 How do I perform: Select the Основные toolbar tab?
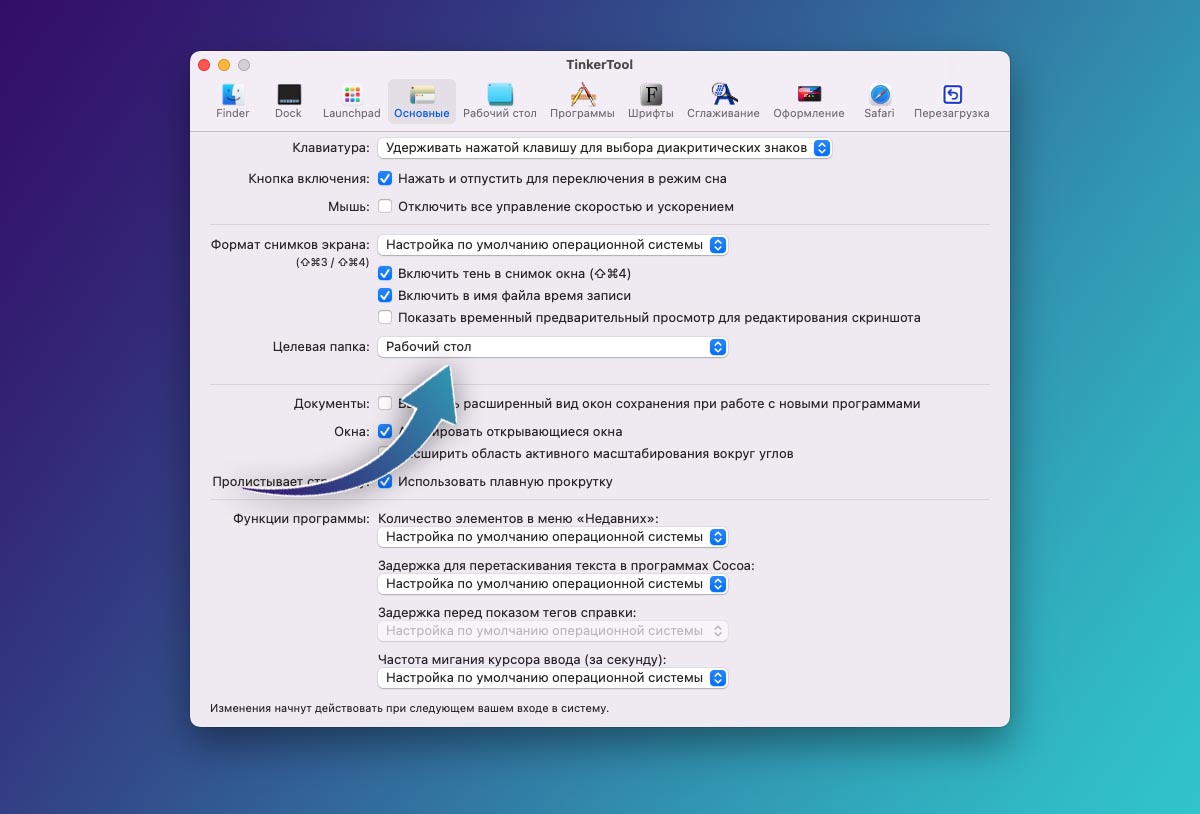[422, 101]
